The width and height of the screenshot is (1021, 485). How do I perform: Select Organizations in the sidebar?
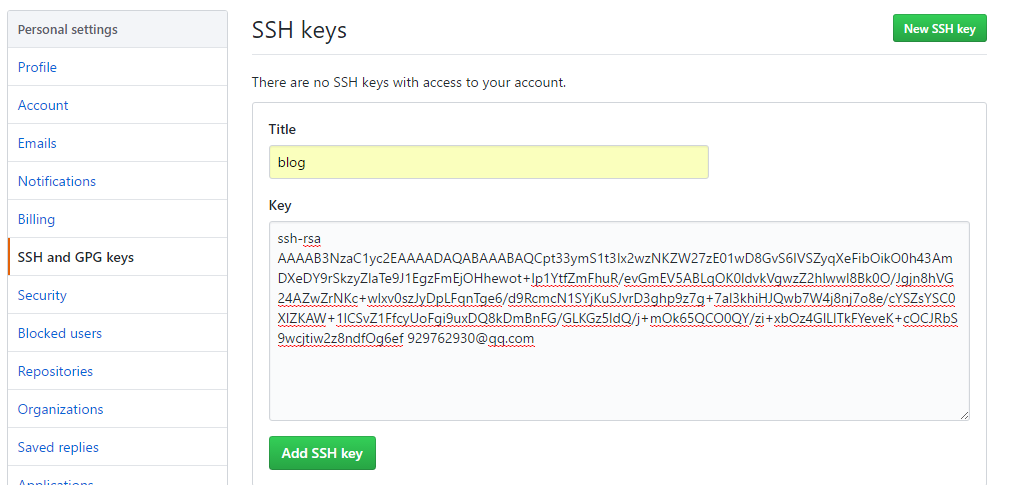[61, 409]
